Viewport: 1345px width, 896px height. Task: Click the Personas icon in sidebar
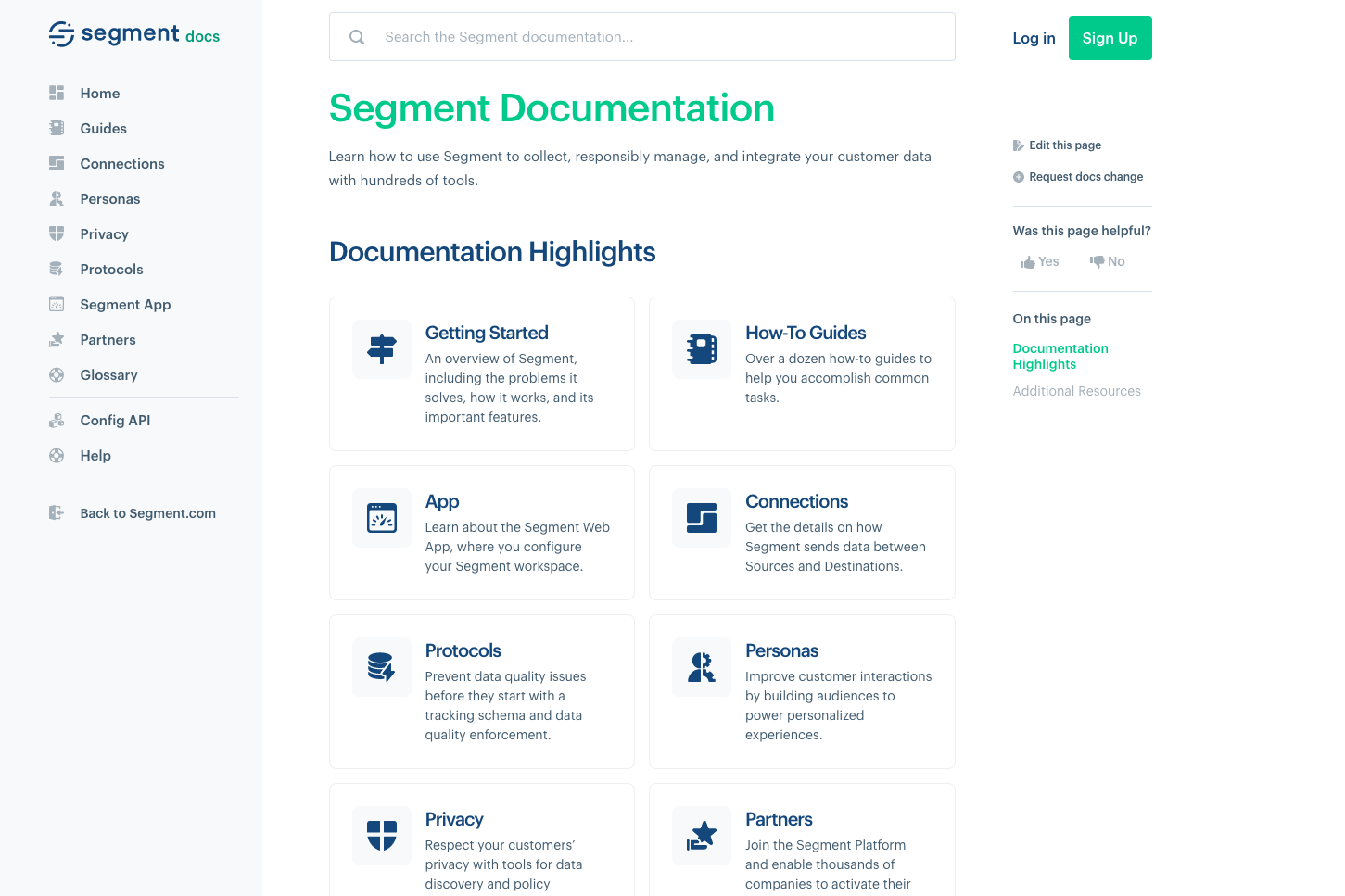tap(57, 198)
